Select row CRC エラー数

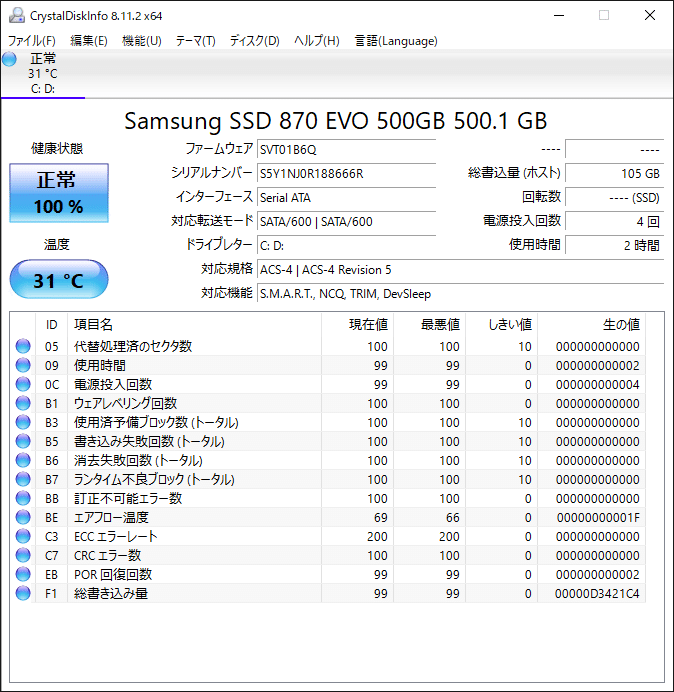(x=328, y=555)
